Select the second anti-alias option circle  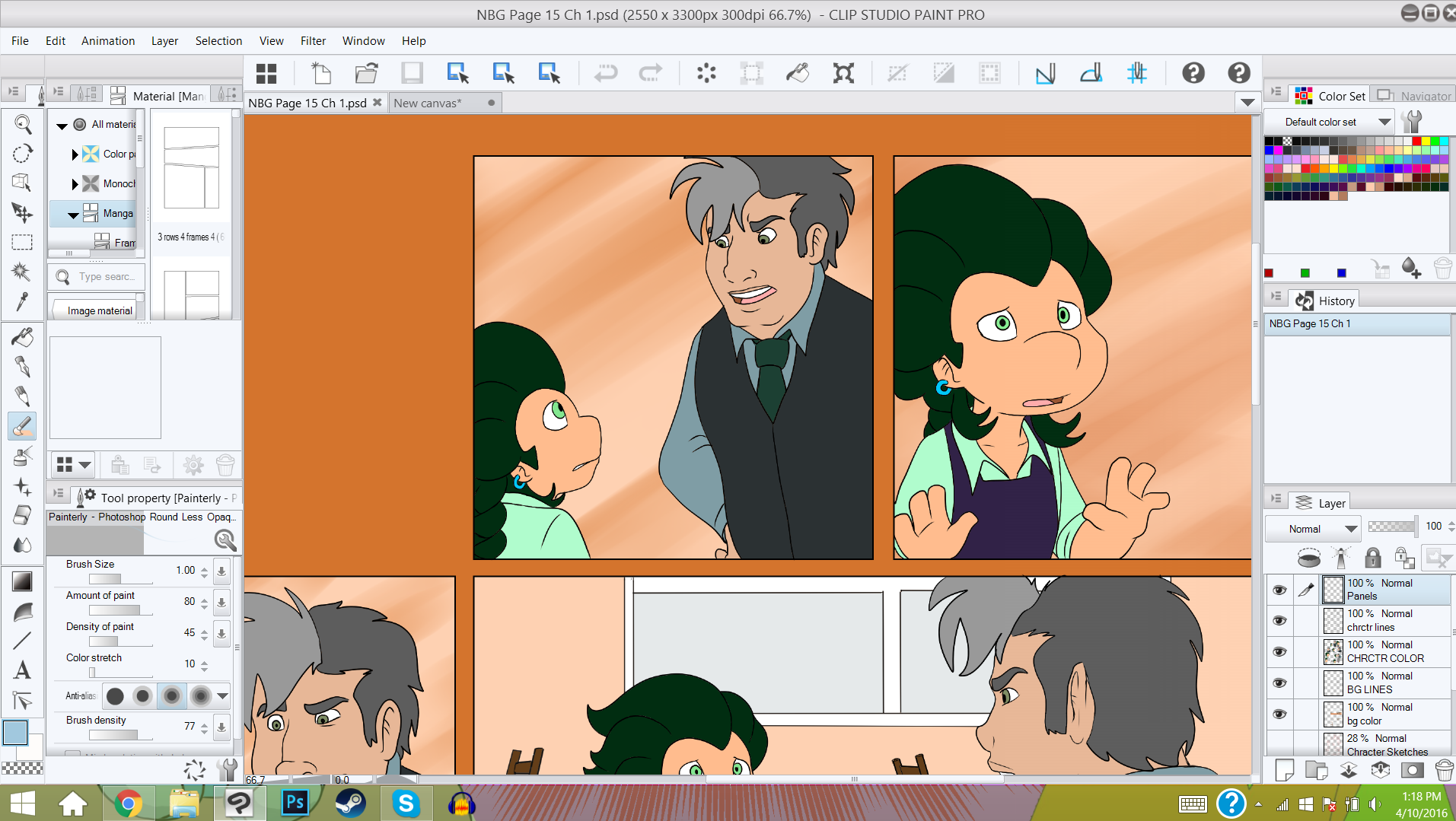pyautogui.click(x=142, y=695)
